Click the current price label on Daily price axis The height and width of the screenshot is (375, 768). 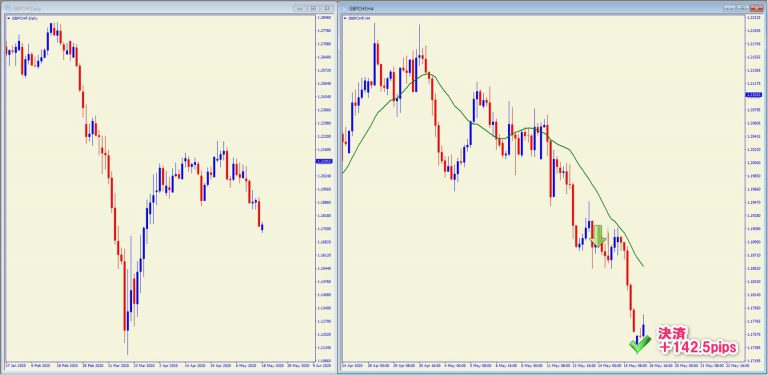[324, 161]
